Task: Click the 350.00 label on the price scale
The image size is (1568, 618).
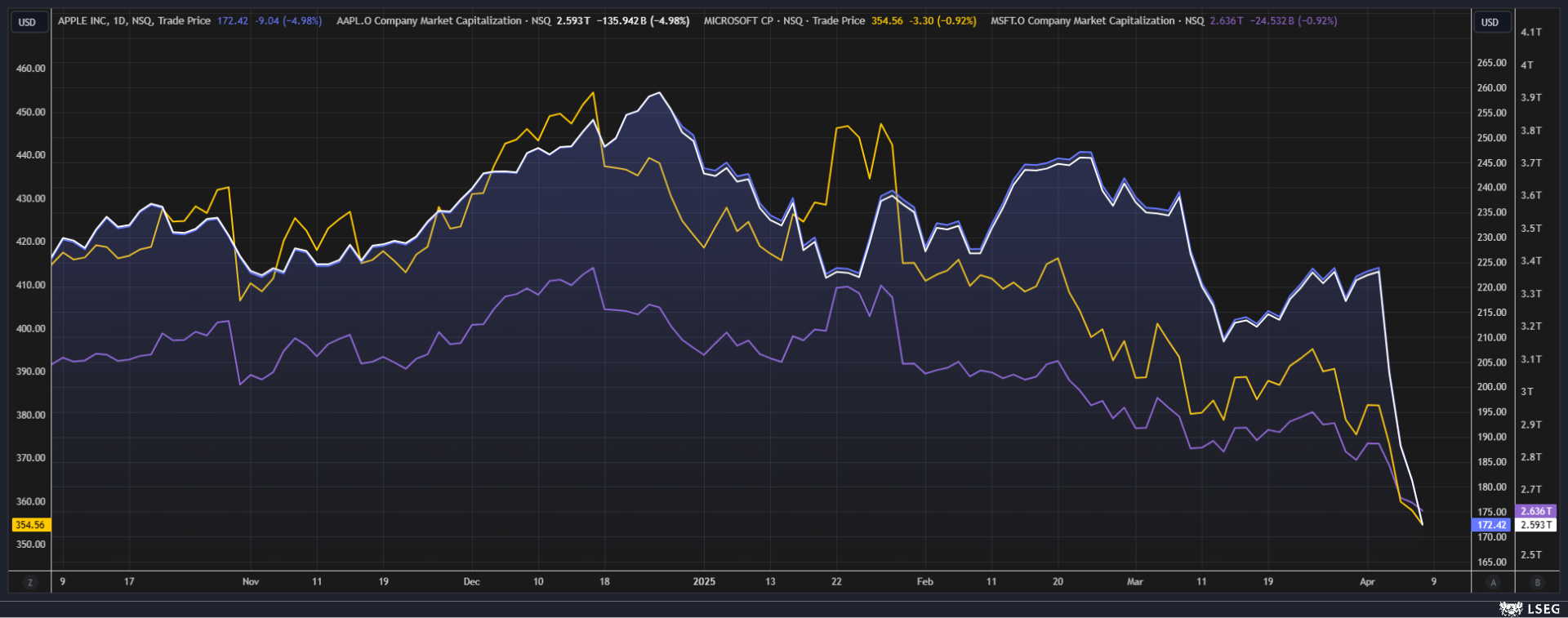Action: coord(31,545)
